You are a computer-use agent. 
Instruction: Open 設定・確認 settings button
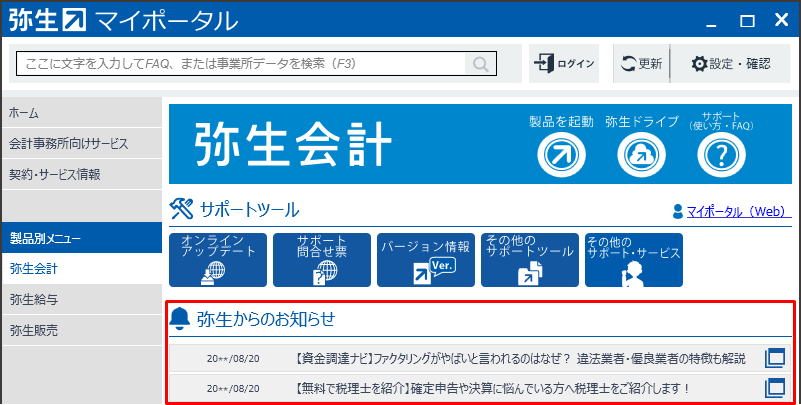click(732, 64)
